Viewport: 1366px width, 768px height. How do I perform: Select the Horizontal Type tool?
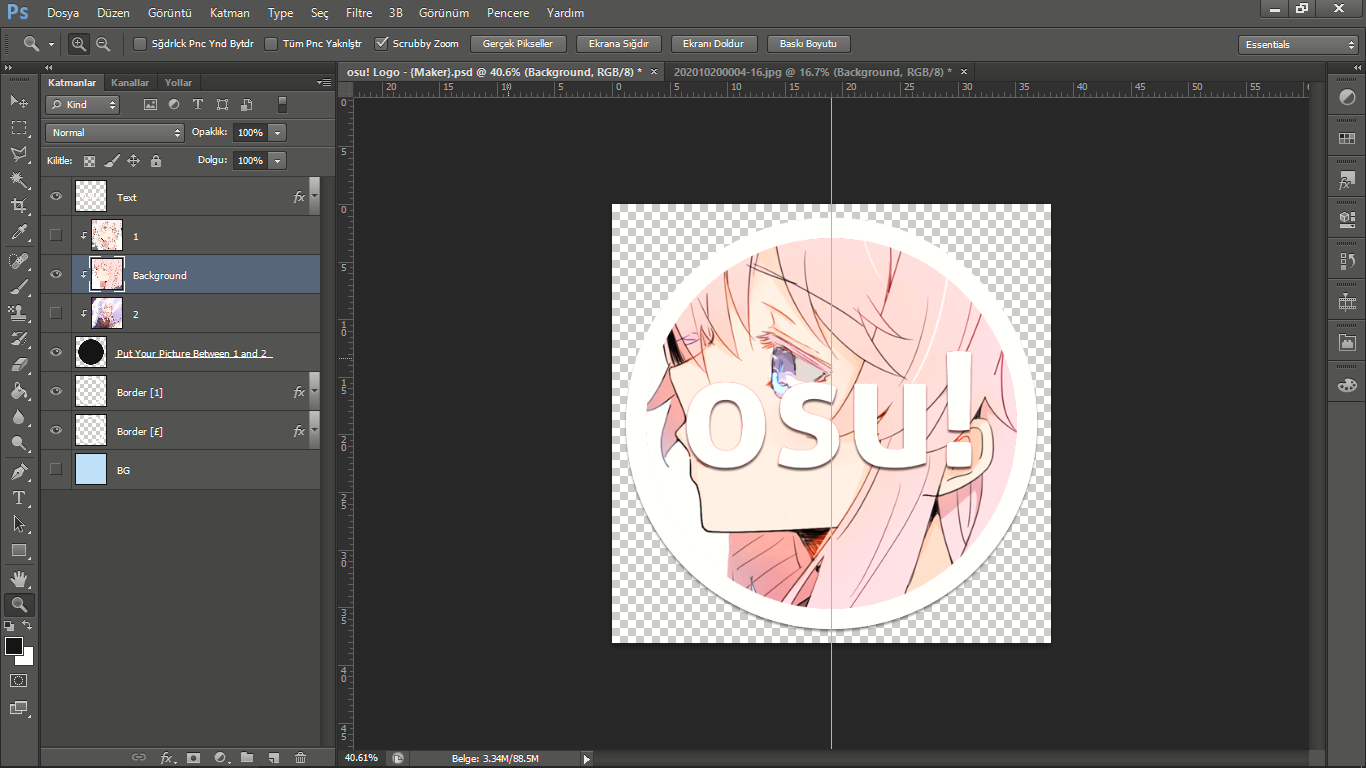point(19,498)
